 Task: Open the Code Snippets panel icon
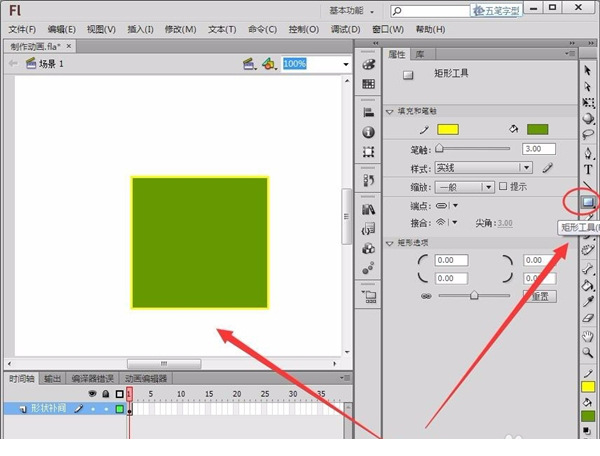point(368,229)
